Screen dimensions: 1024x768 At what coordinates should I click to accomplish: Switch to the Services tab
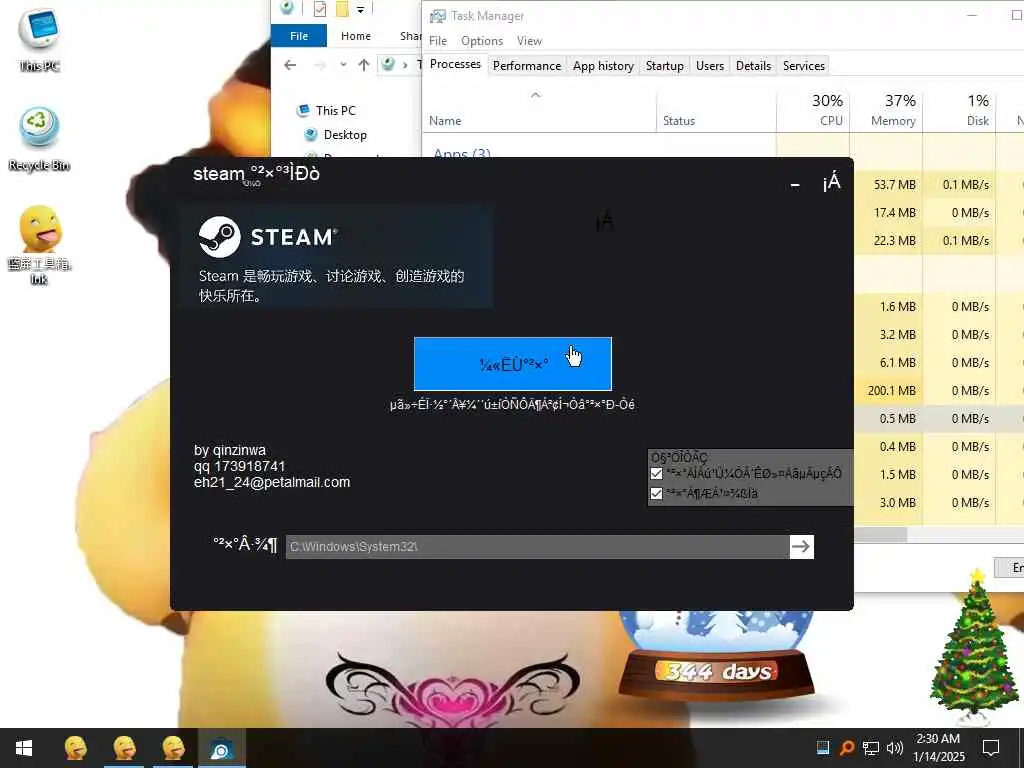pyautogui.click(x=803, y=65)
